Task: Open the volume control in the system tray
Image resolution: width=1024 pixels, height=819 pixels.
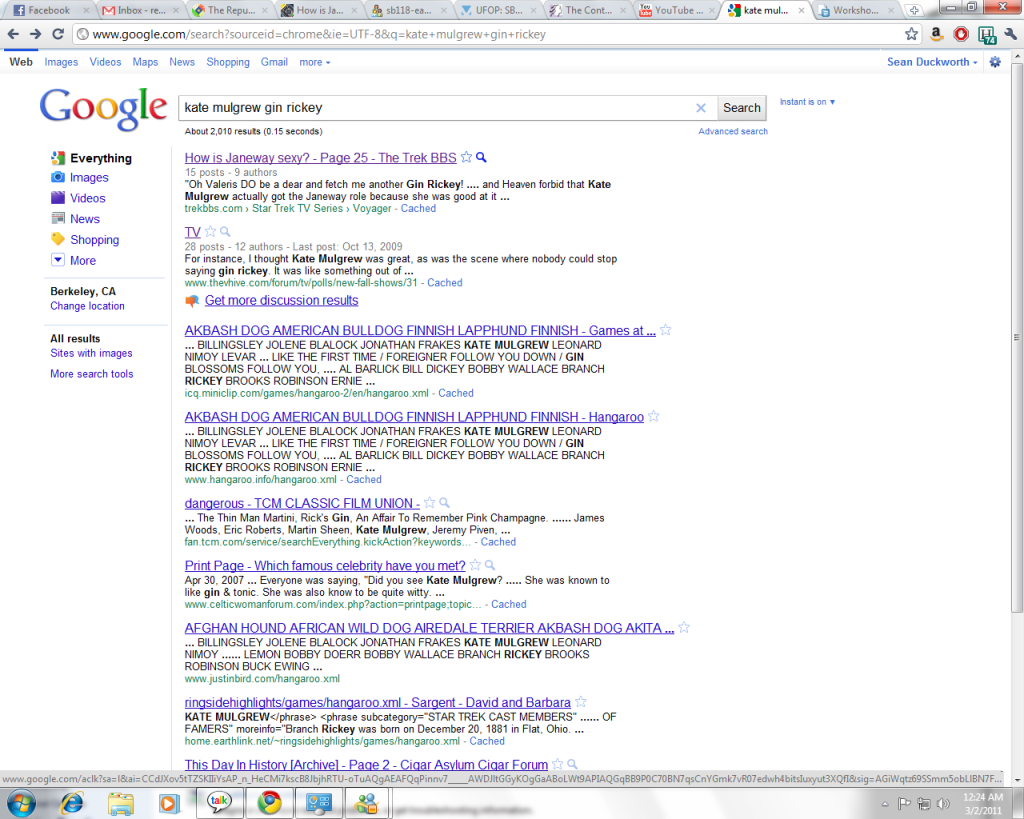Action: 942,803
